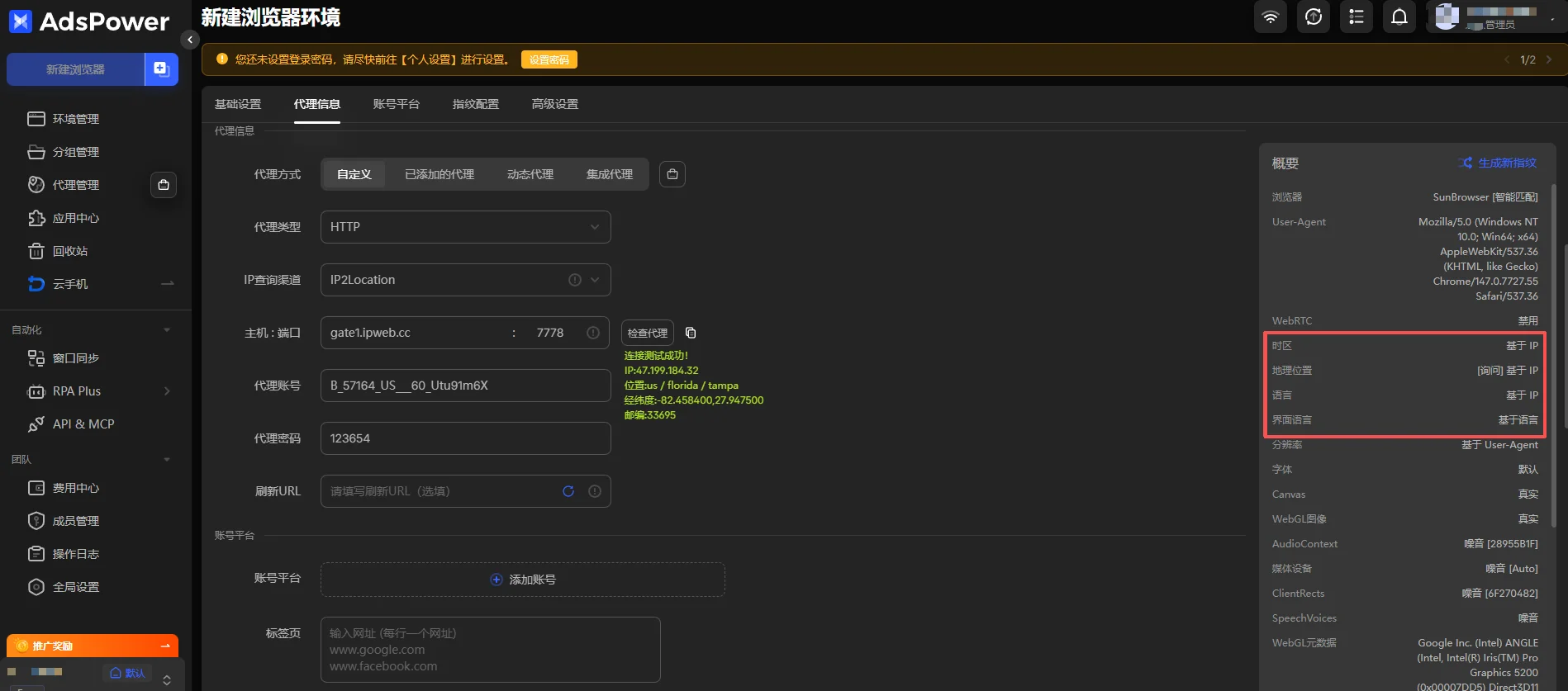1568x691 pixels.
Task: Open 应用中心 in the sidebar
Action: click(76, 218)
